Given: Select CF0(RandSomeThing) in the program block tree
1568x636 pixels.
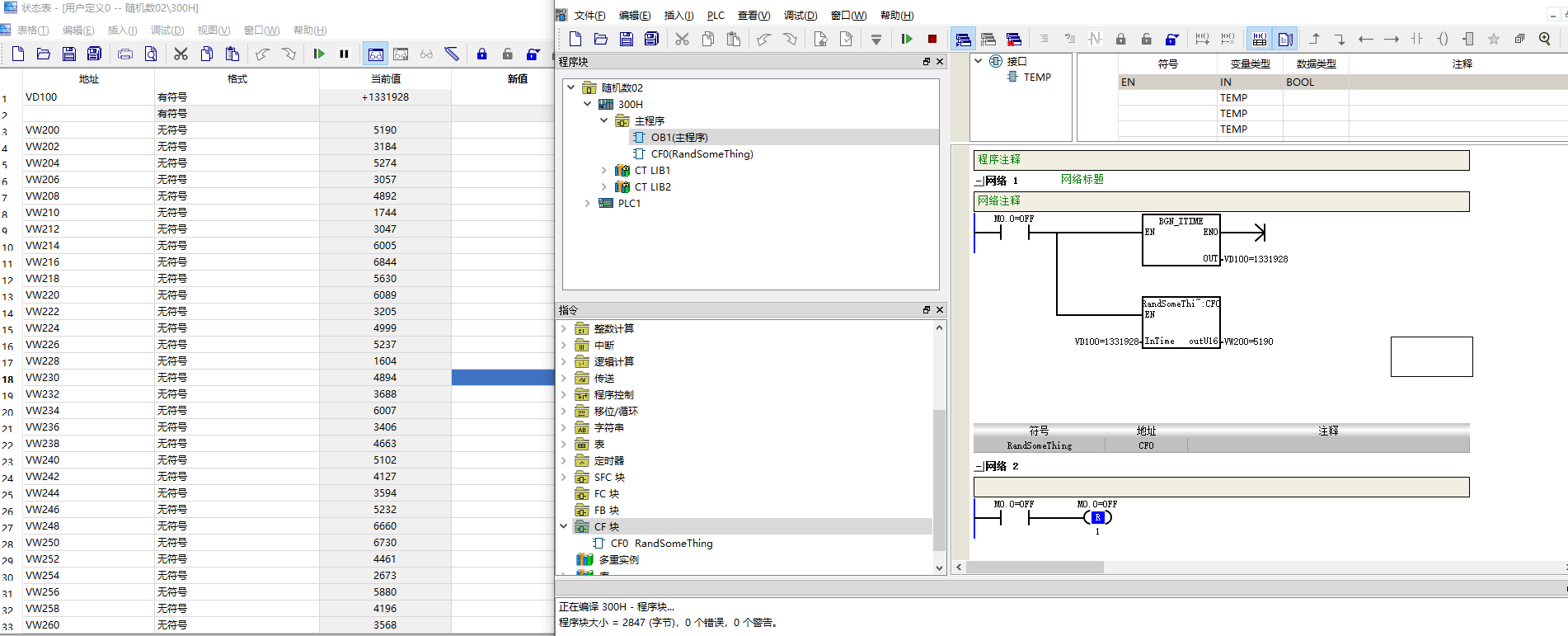Looking at the screenshot, I should [x=702, y=154].
